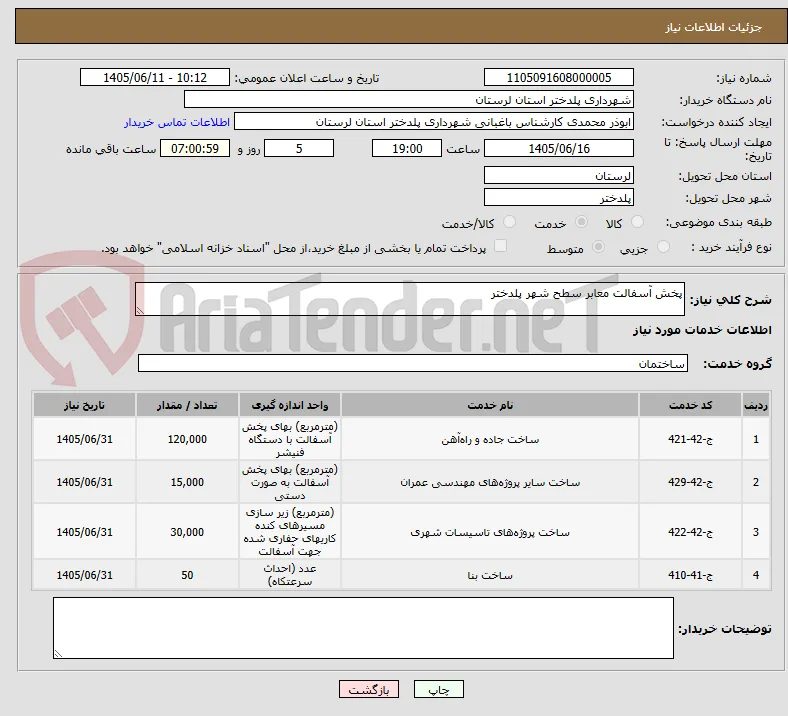The width and height of the screenshot is (788, 716).
Task: Click the احداث سرعتکاه unit cell
Action: [290, 575]
